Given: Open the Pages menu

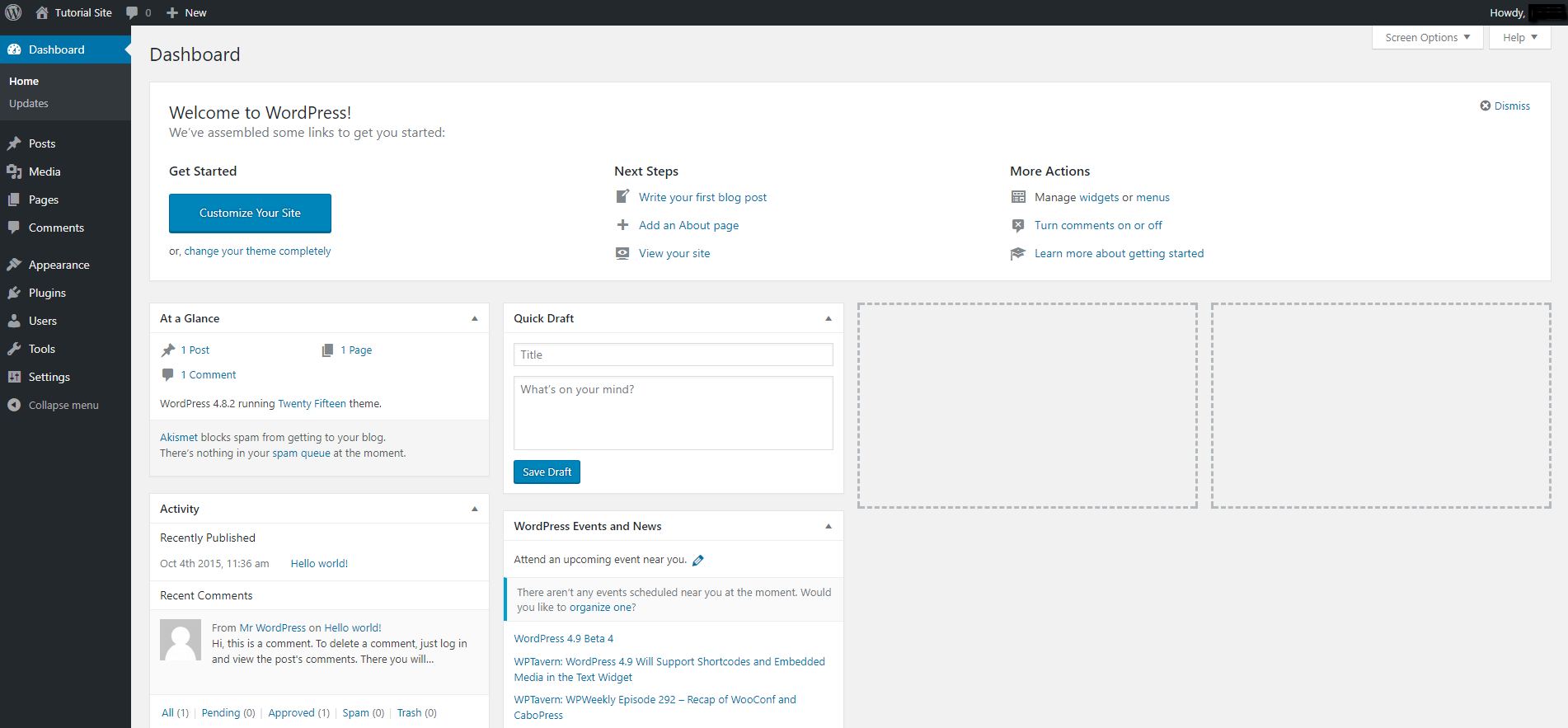Looking at the screenshot, I should [x=65, y=200].
